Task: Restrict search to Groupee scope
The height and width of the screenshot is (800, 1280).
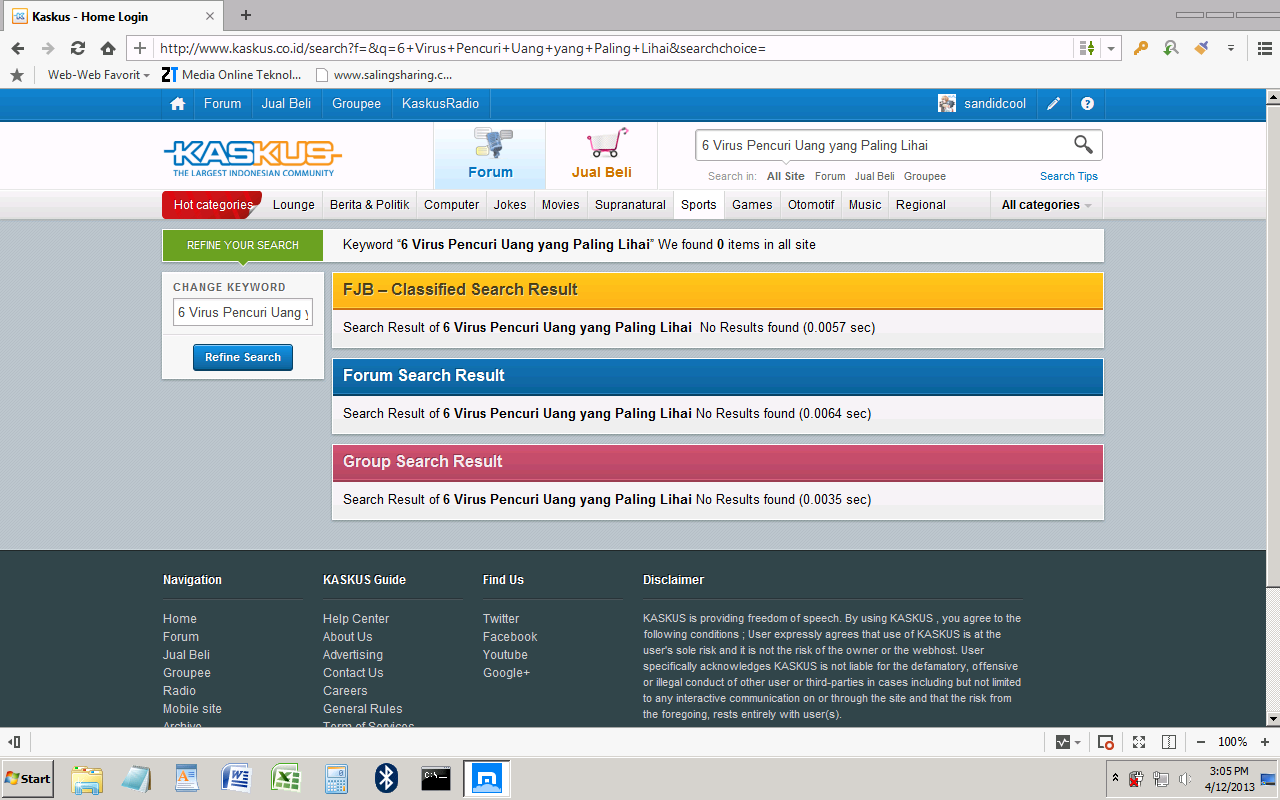Action: coord(925,176)
